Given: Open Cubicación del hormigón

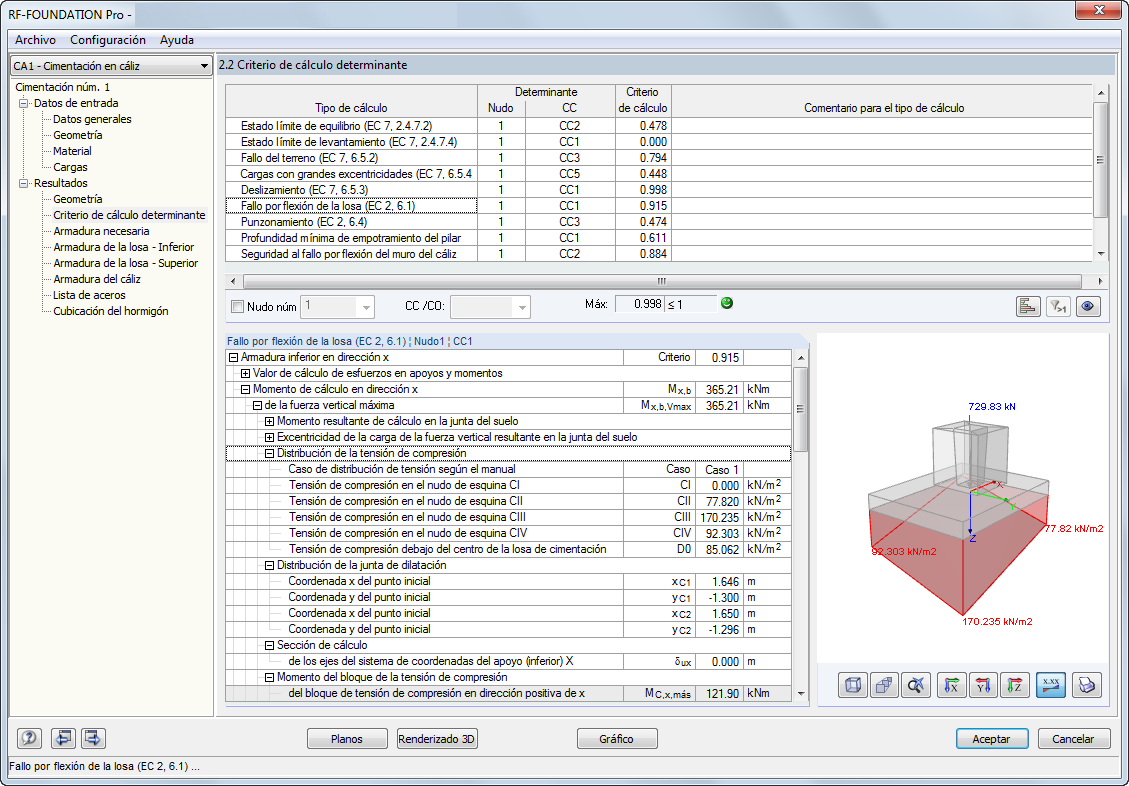Looking at the screenshot, I should tap(110, 311).
